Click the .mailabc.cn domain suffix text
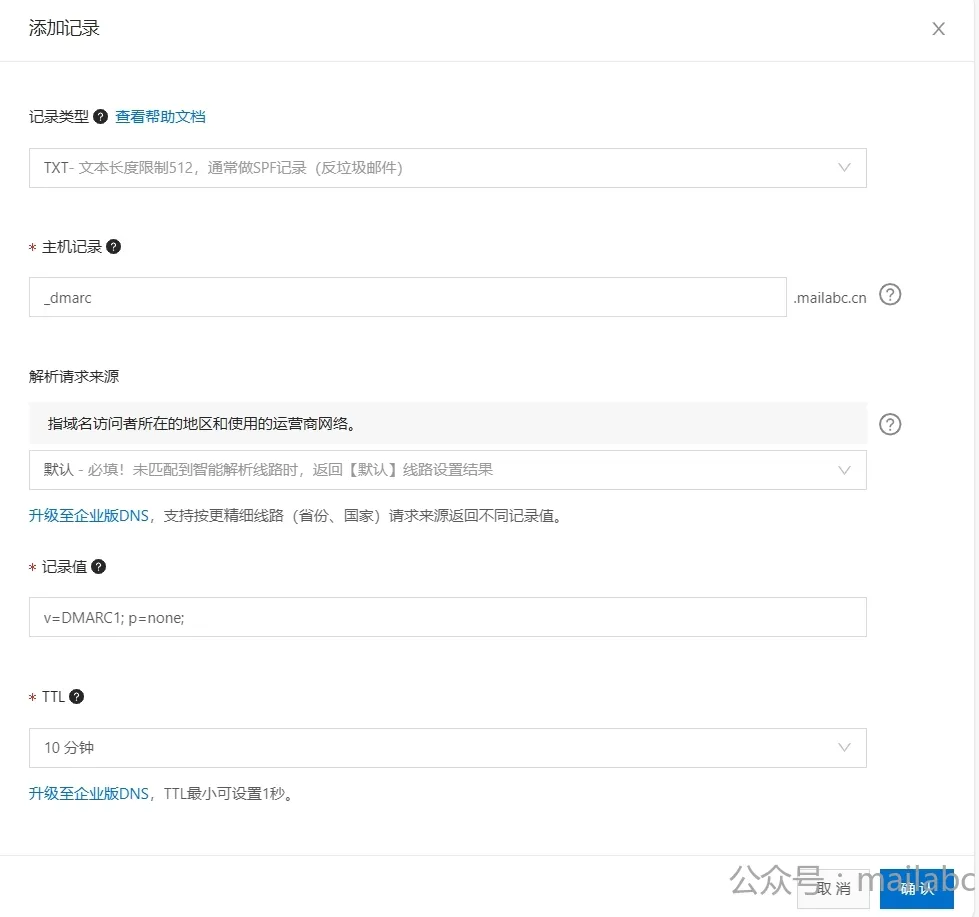This screenshot has height=917, width=979. tap(830, 298)
